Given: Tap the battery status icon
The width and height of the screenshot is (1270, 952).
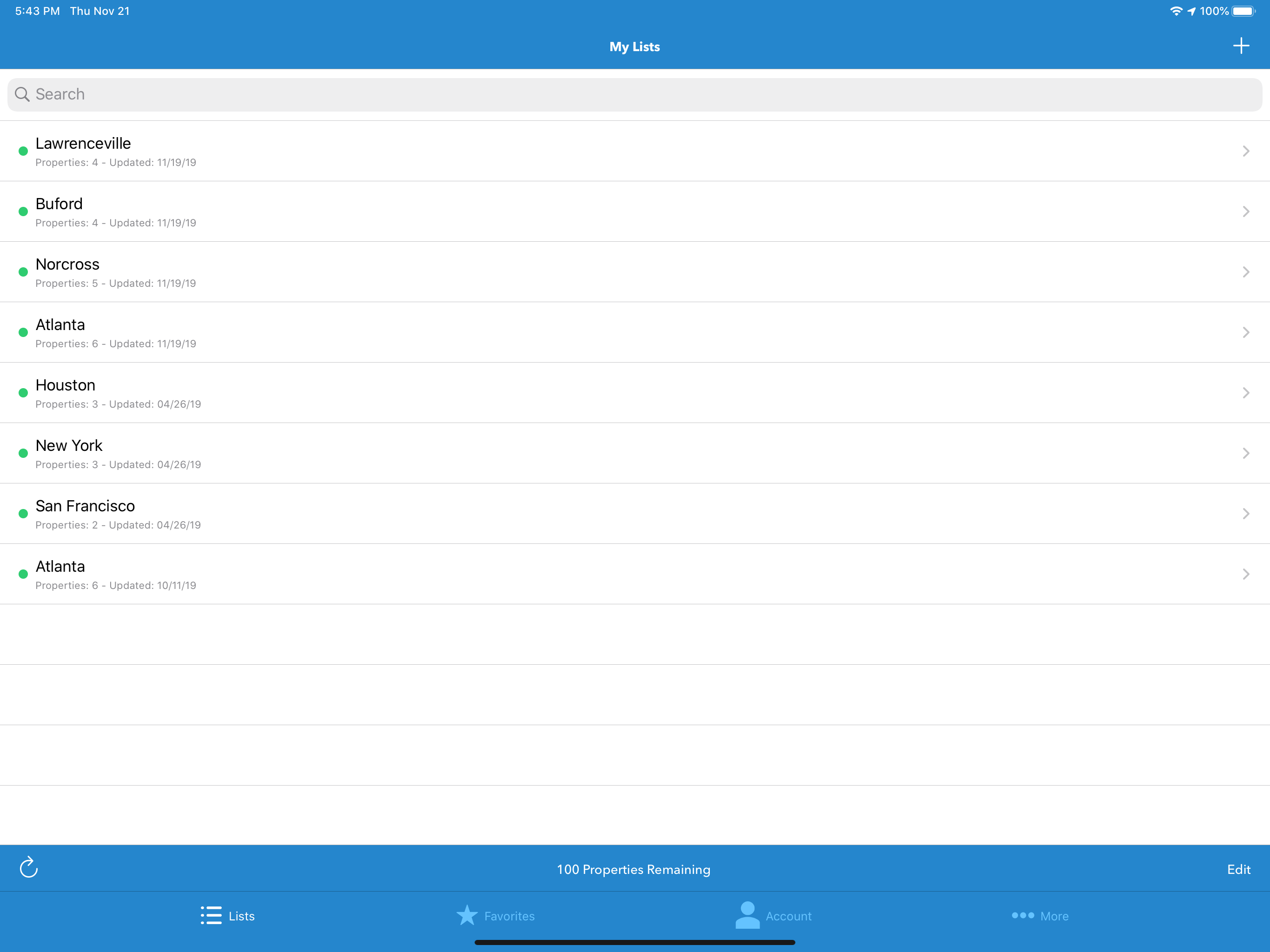Looking at the screenshot, I should [x=1244, y=11].
